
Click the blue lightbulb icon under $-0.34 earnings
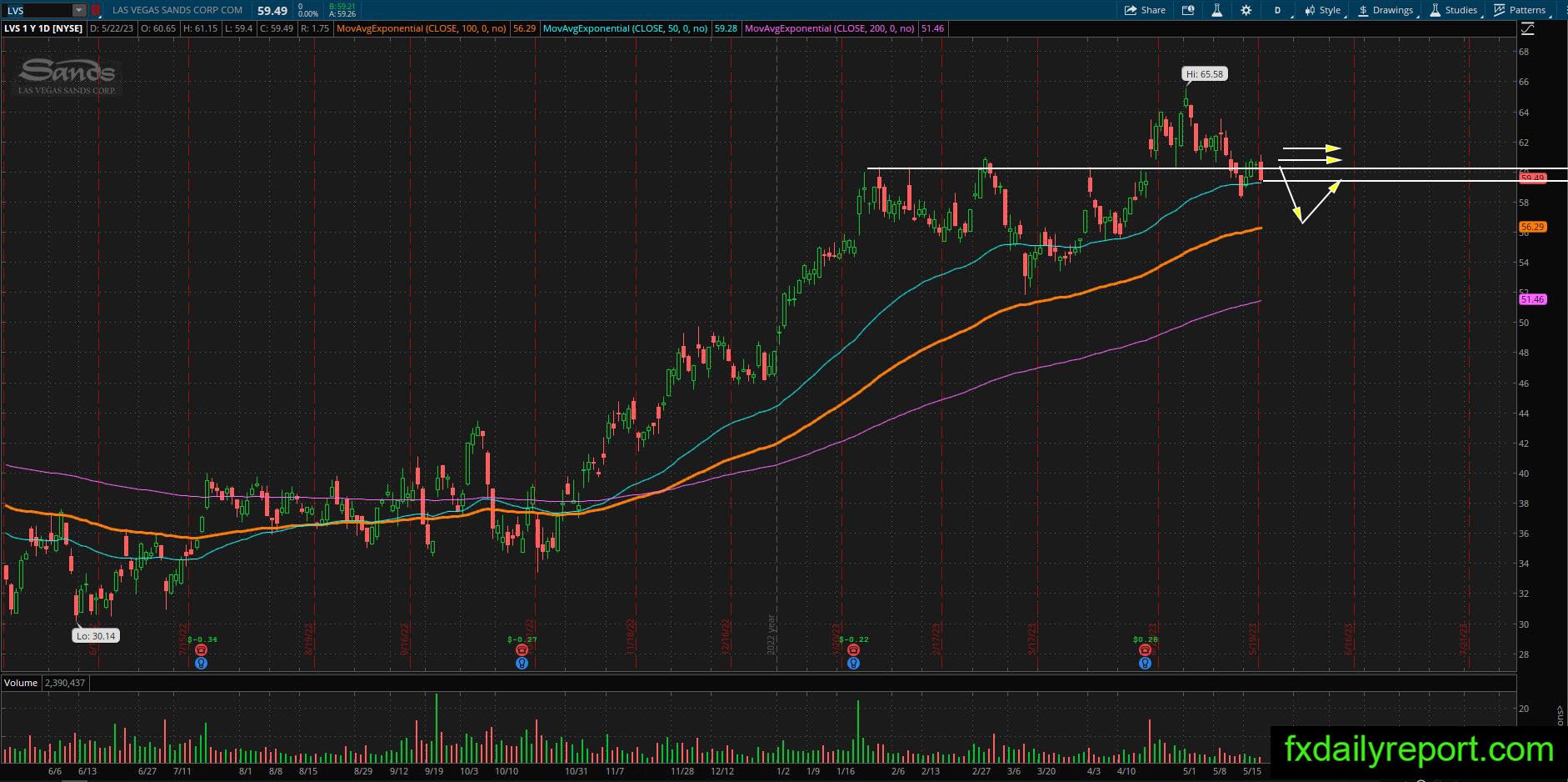click(201, 664)
